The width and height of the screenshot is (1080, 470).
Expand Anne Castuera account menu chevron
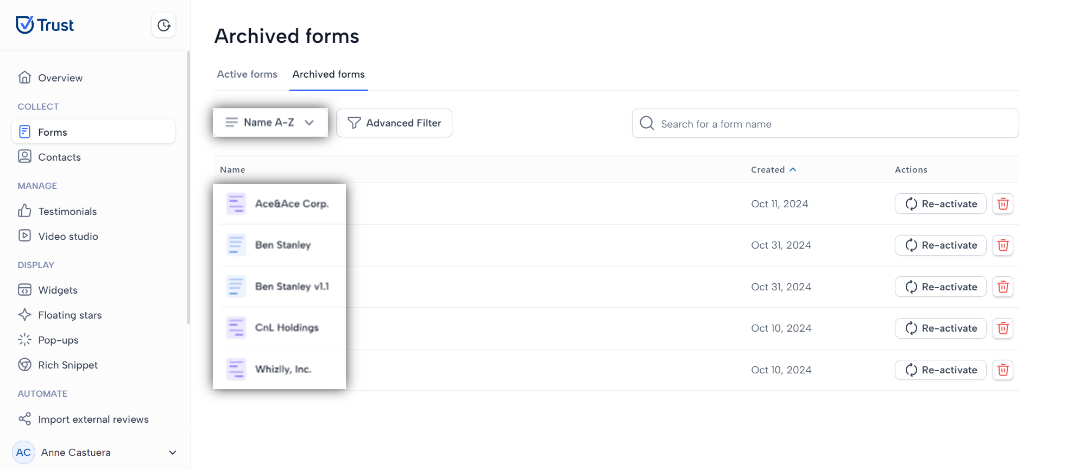tap(172, 453)
